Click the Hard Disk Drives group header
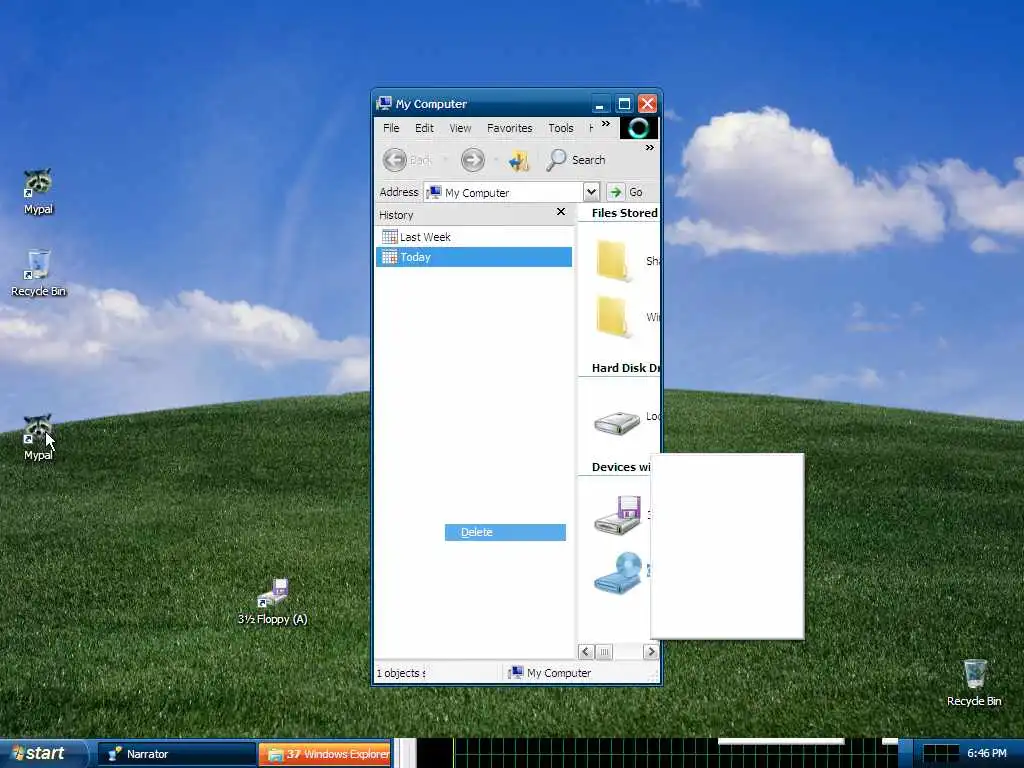The height and width of the screenshot is (768, 1024). (x=625, y=368)
